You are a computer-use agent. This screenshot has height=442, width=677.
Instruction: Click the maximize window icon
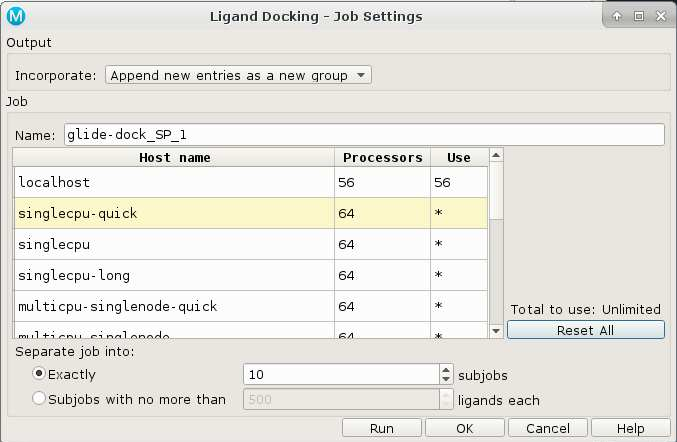coord(639,16)
